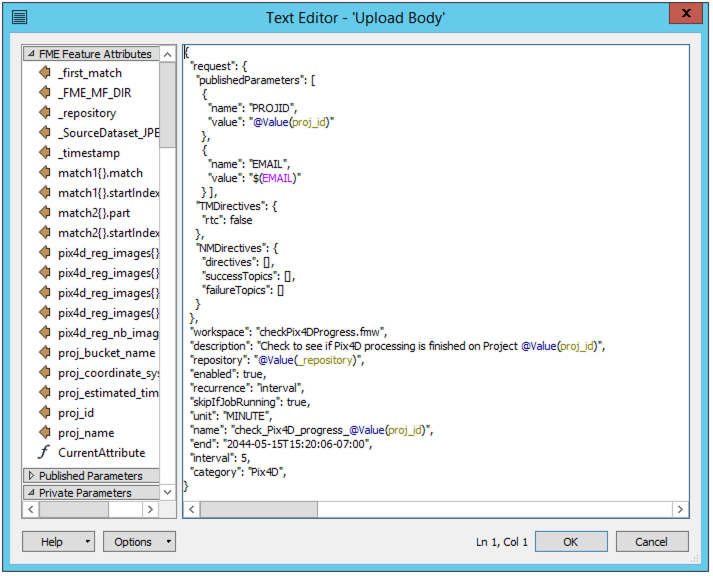The width and height of the screenshot is (713, 576).
Task: Click the icon beside proj_bucket_name
Action: [44, 353]
